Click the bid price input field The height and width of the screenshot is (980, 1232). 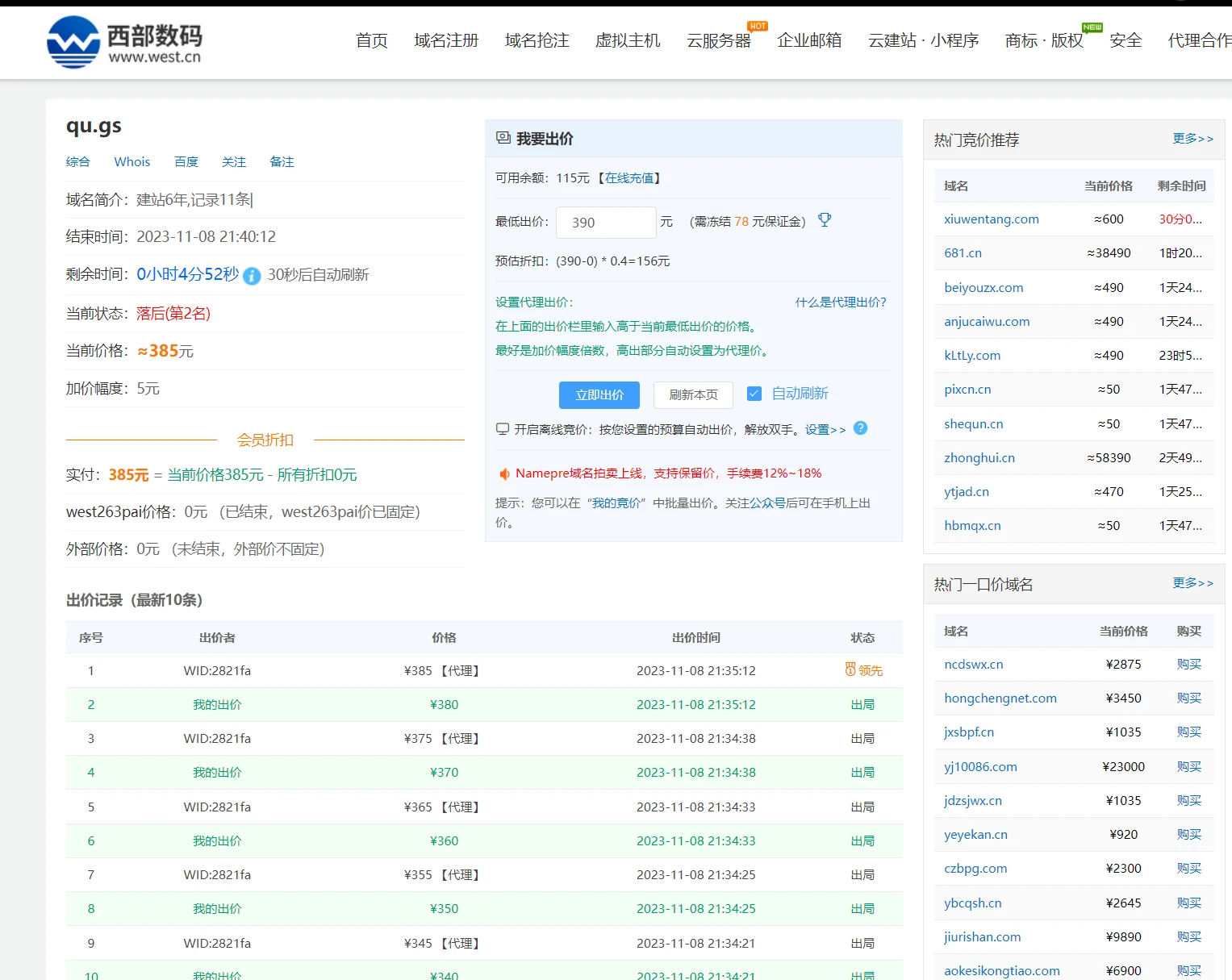point(606,223)
